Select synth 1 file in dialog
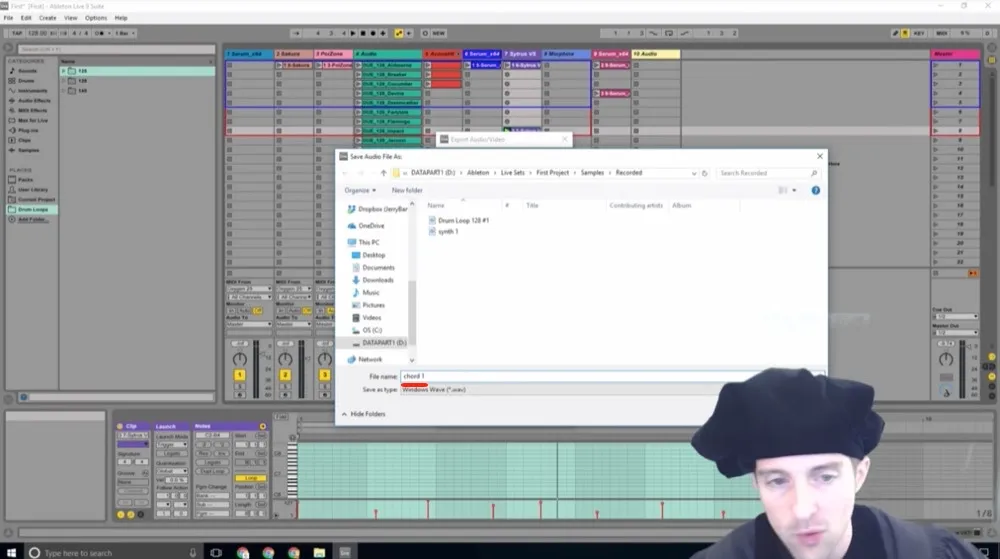This screenshot has width=1000, height=559. coord(443,231)
